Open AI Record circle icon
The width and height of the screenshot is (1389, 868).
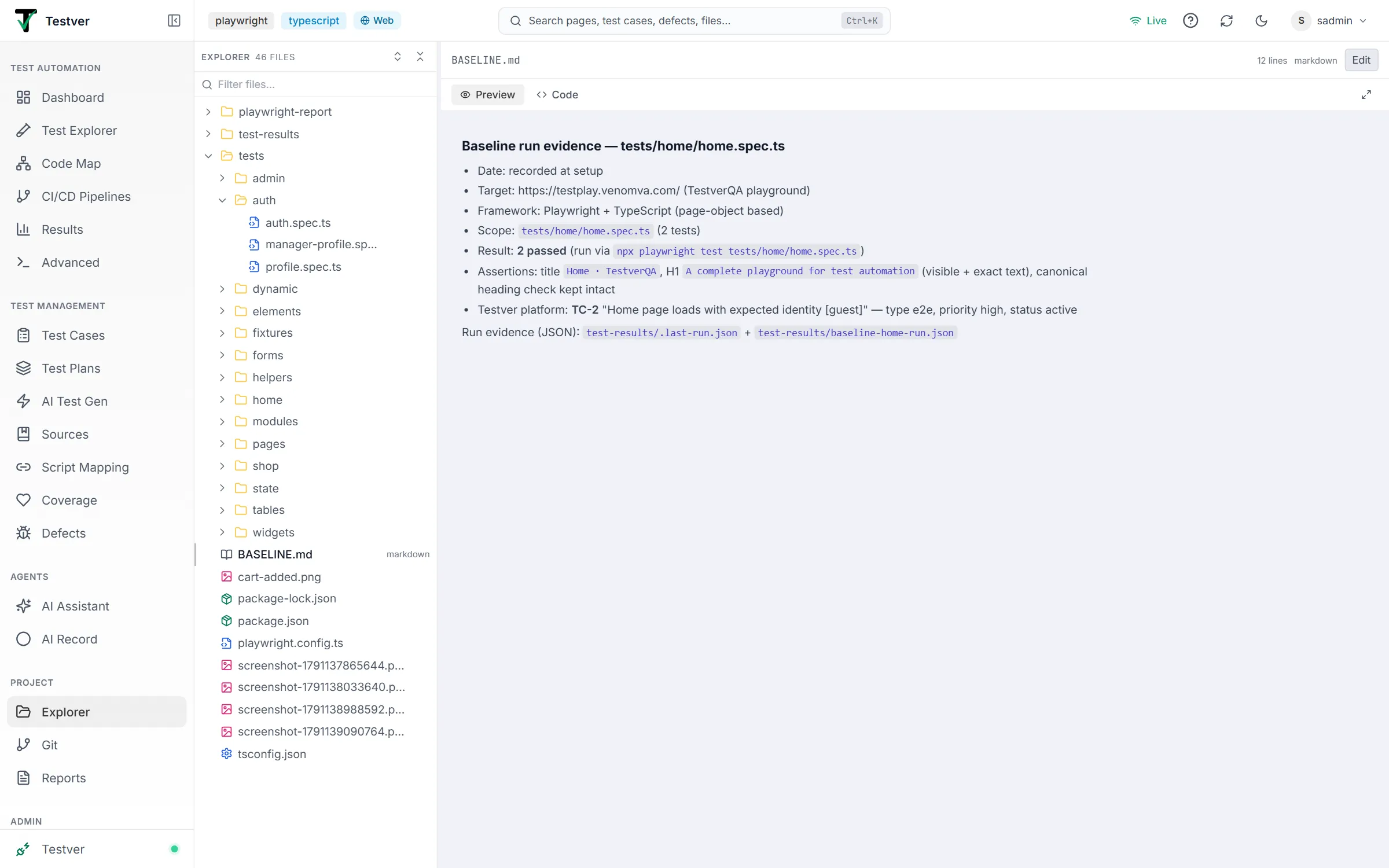coord(23,639)
